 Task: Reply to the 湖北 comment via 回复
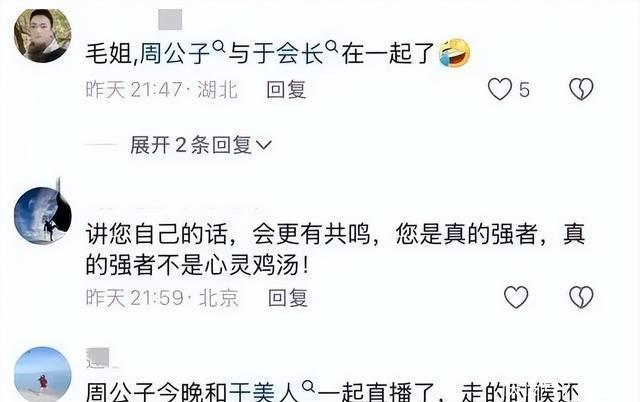(286, 89)
